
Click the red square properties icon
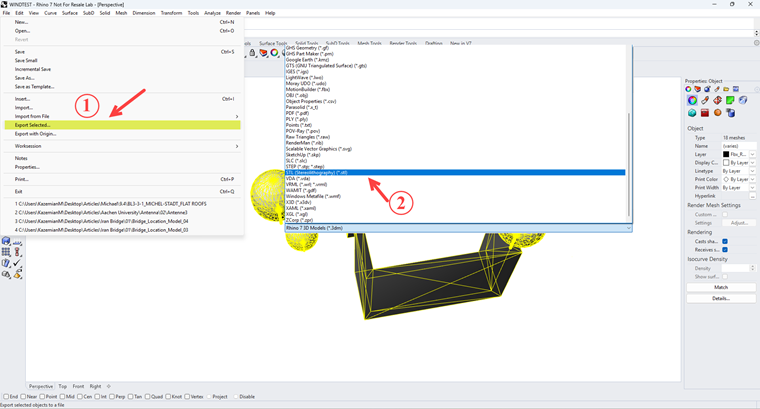[x=705, y=113]
